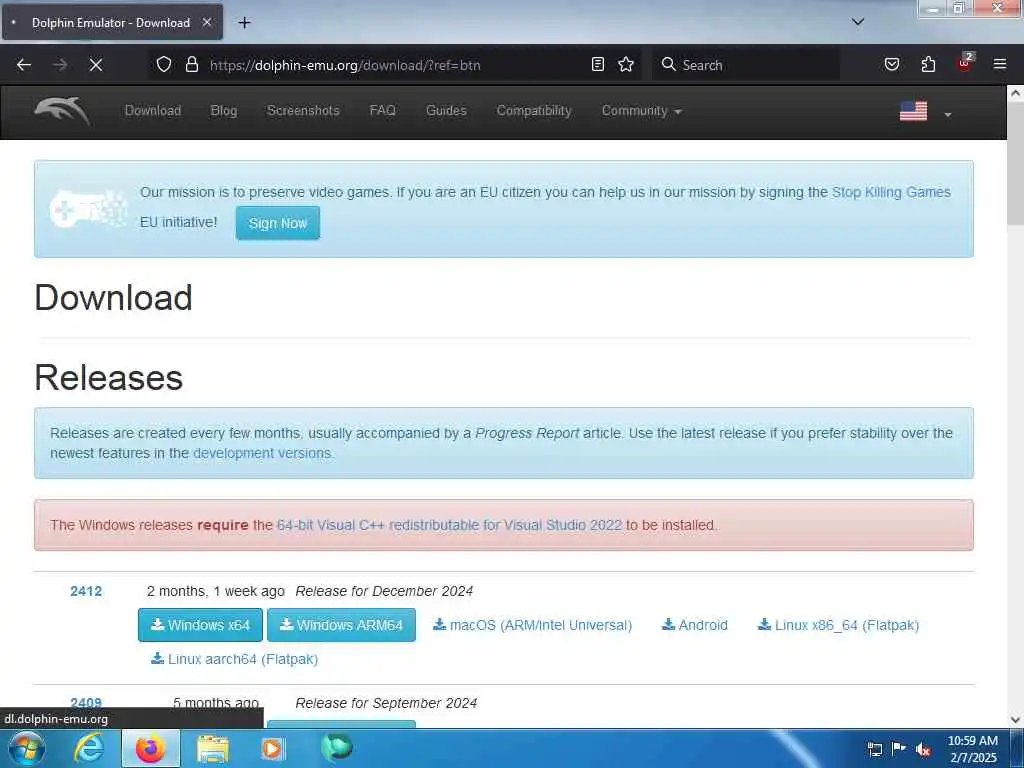This screenshot has height=768, width=1024.
Task: Open the language selector caret
Action: [x=948, y=114]
